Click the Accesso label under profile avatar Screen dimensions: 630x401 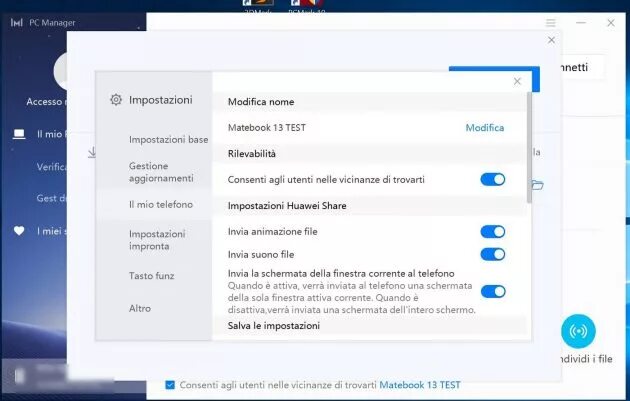tap(44, 102)
